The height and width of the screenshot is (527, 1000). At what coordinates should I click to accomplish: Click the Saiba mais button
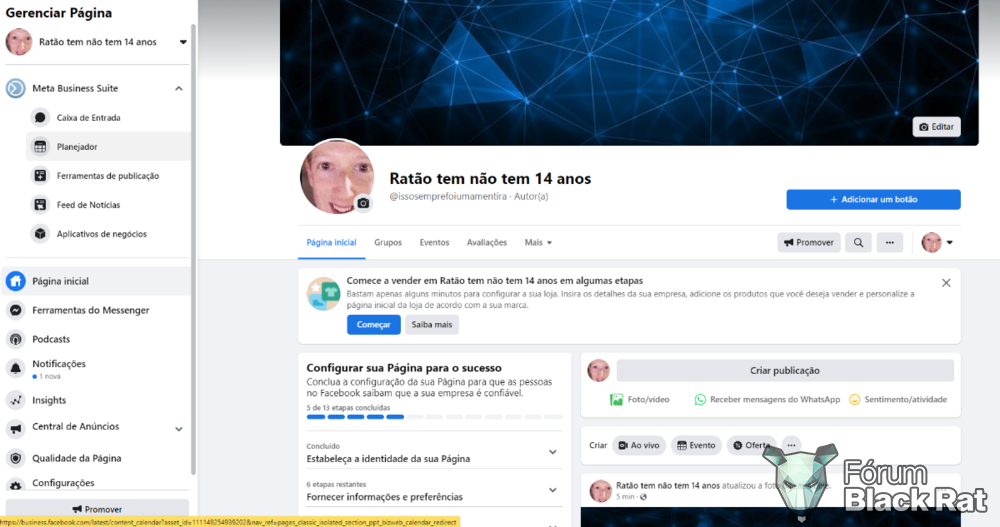pos(432,325)
